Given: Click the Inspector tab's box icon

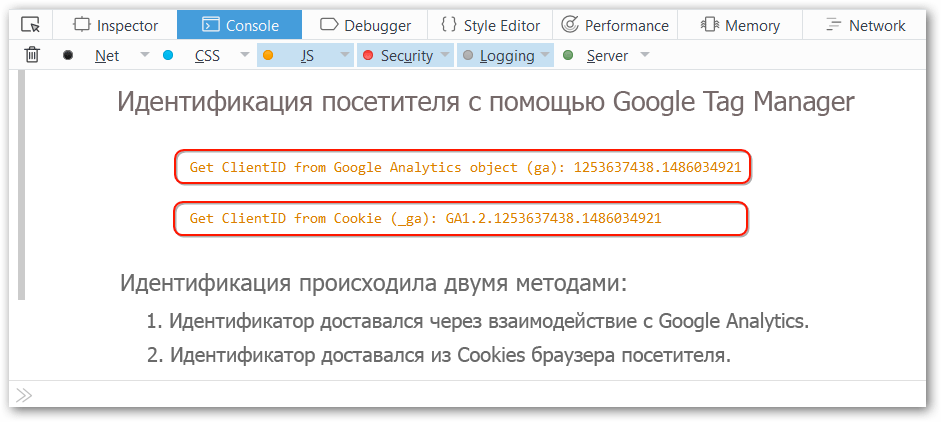Looking at the screenshot, I should (81, 25).
